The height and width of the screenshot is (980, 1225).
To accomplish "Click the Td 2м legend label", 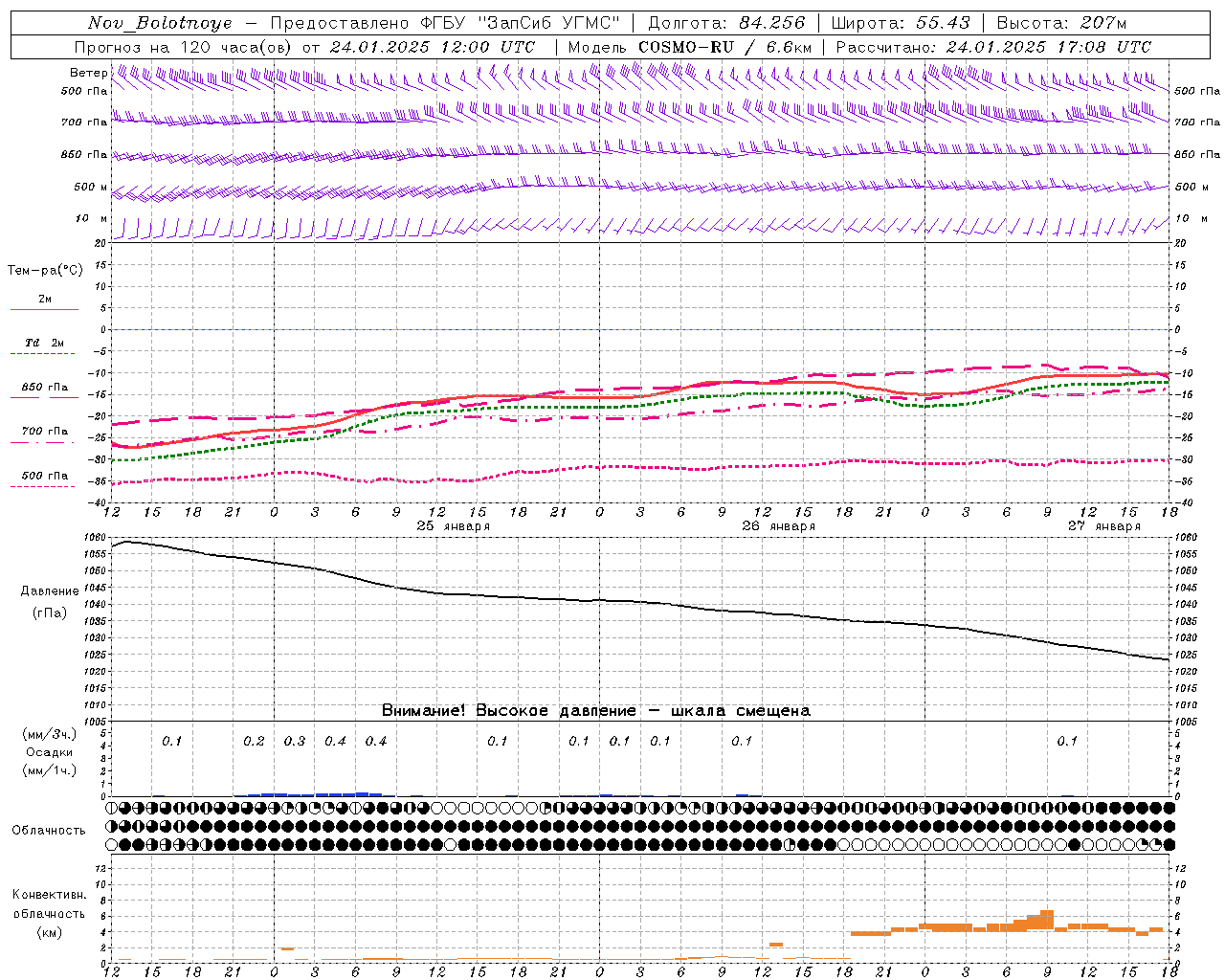I will [44, 343].
